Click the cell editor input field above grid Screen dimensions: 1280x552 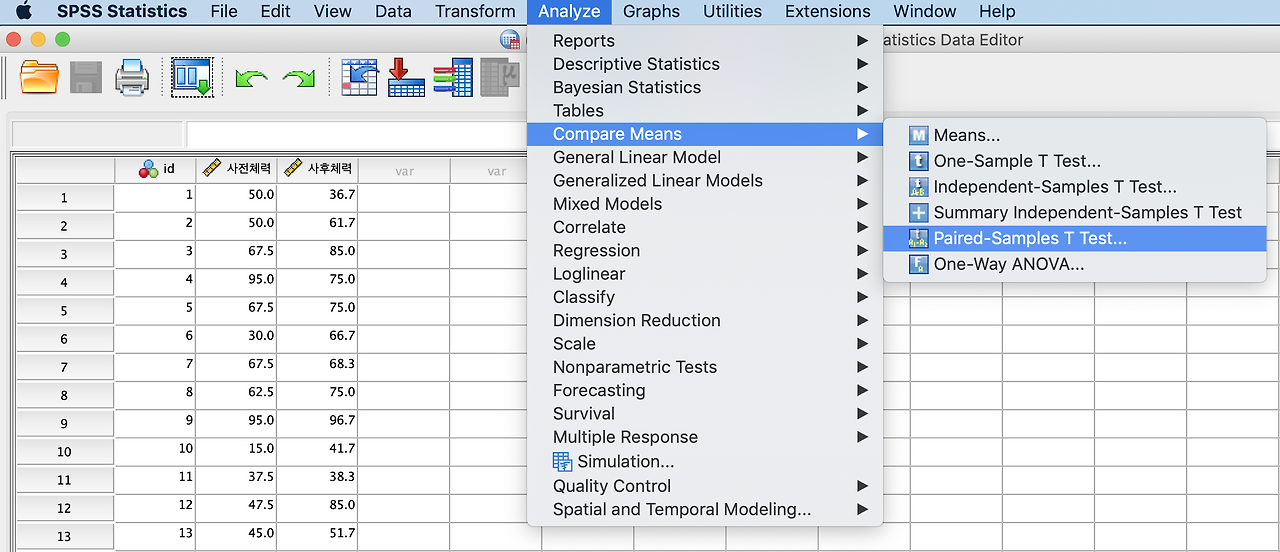pyautogui.click(x=356, y=134)
